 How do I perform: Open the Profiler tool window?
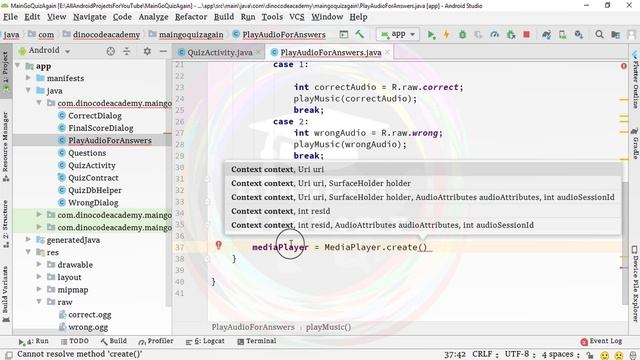[156, 341]
